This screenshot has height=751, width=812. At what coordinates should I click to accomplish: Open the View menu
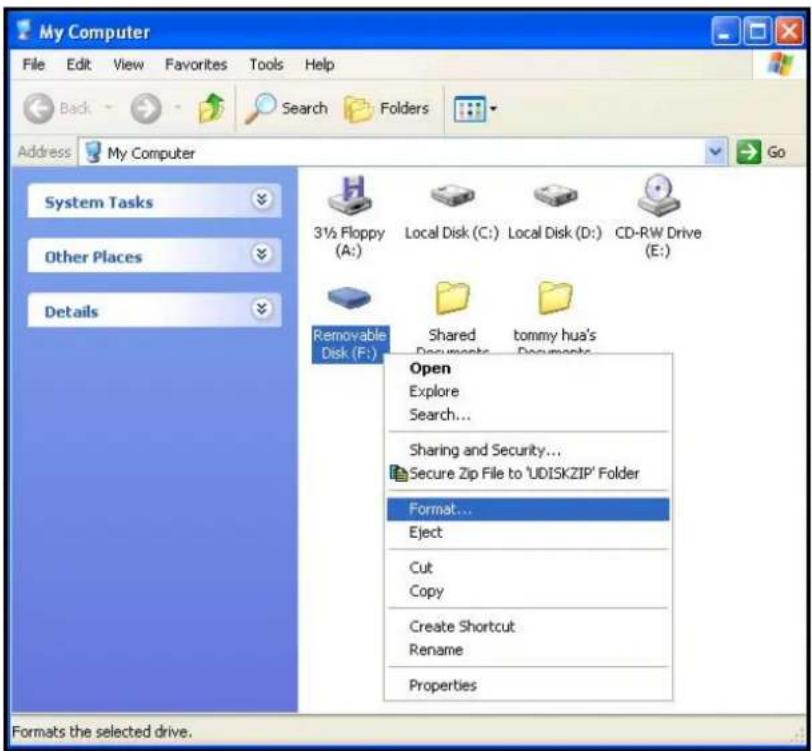click(128, 64)
